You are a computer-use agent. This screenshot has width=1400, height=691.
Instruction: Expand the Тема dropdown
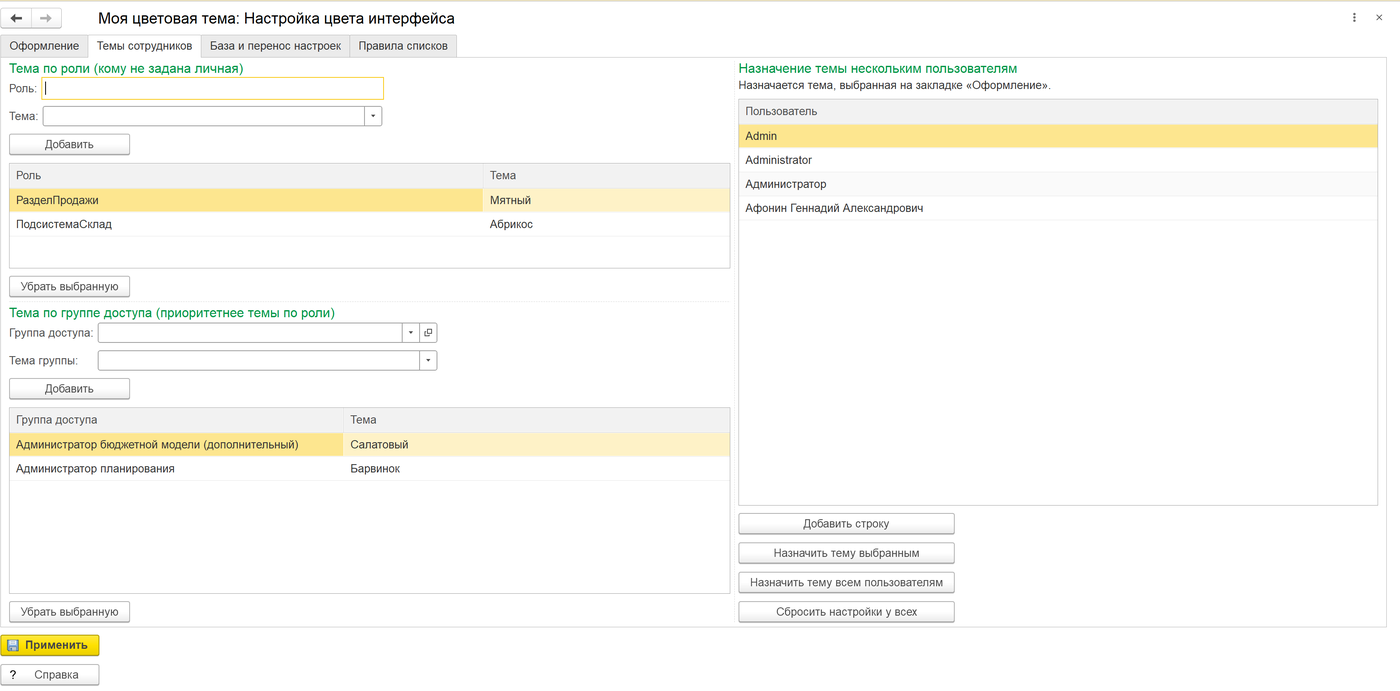[373, 116]
